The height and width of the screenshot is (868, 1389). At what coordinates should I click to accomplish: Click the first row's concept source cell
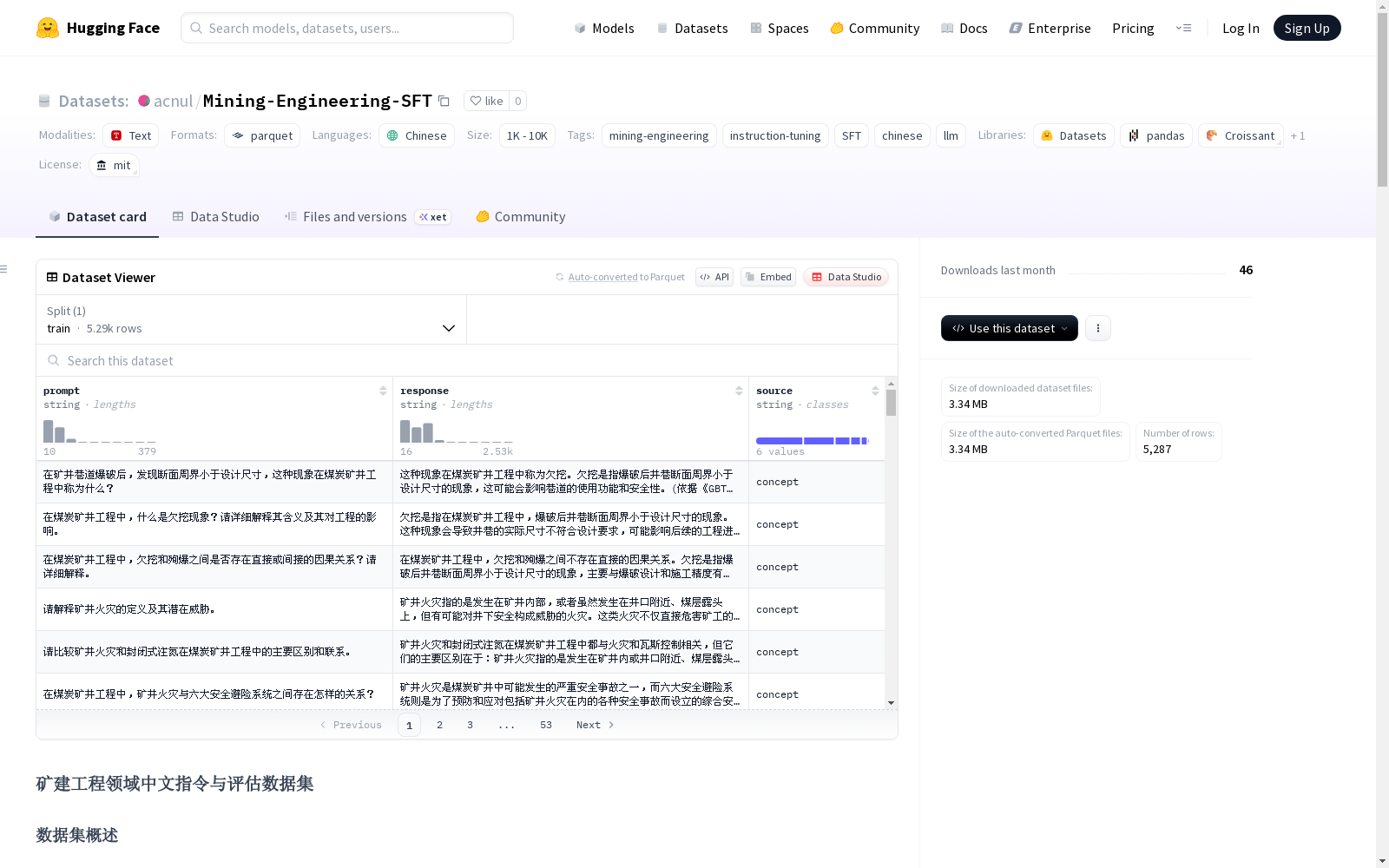coord(816,482)
